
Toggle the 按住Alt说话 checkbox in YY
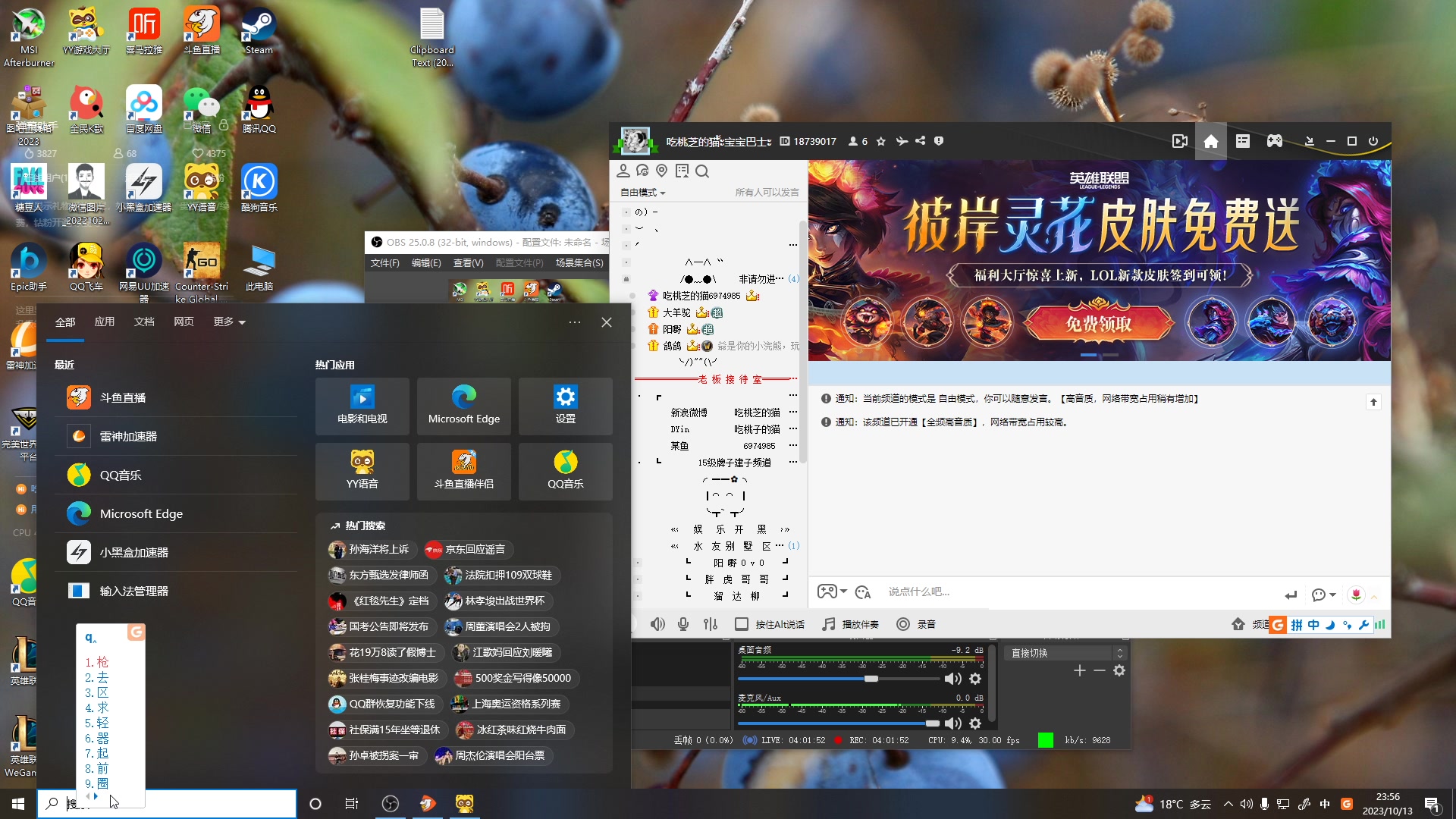tap(742, 624)
